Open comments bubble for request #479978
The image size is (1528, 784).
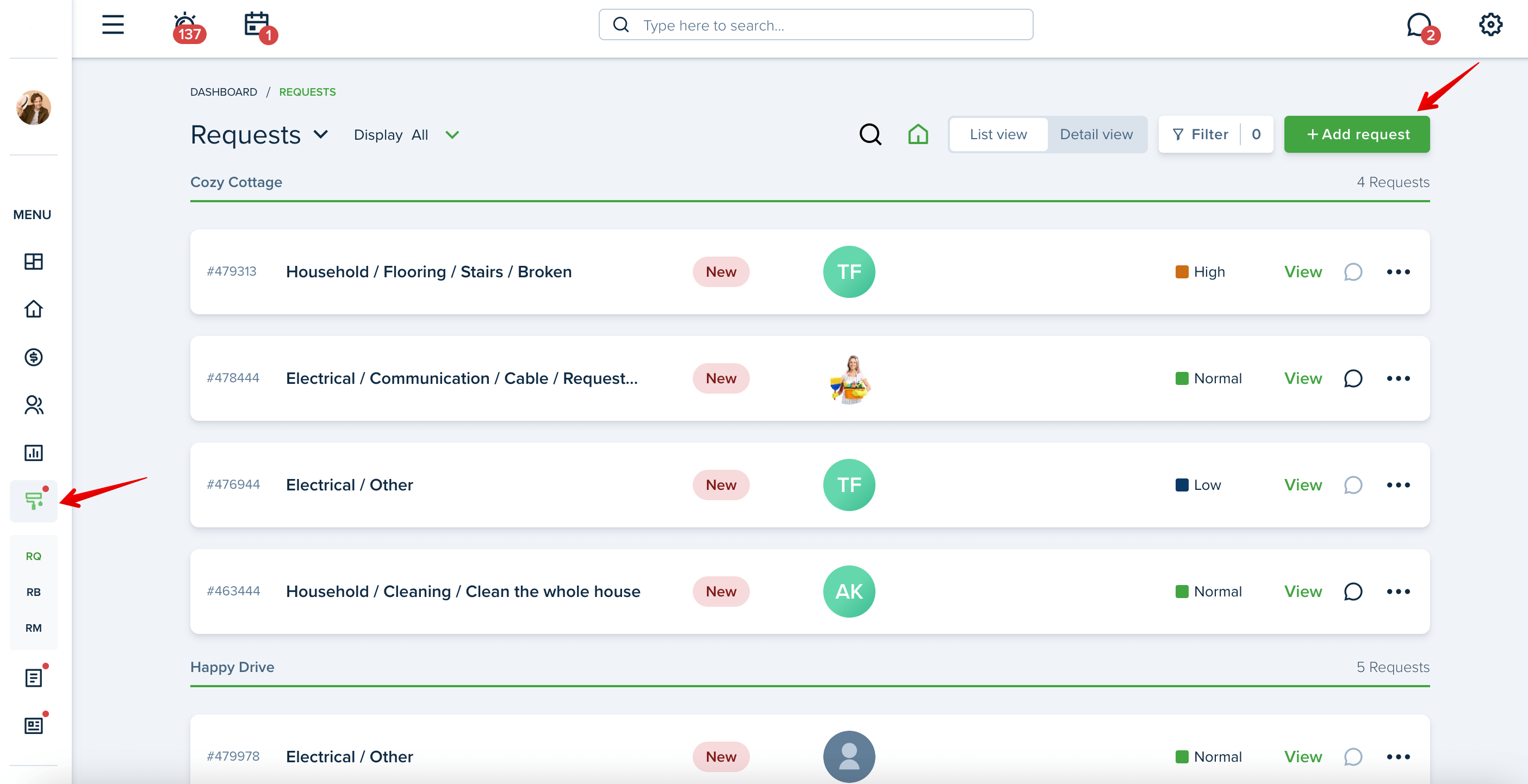coord(1352,757)
